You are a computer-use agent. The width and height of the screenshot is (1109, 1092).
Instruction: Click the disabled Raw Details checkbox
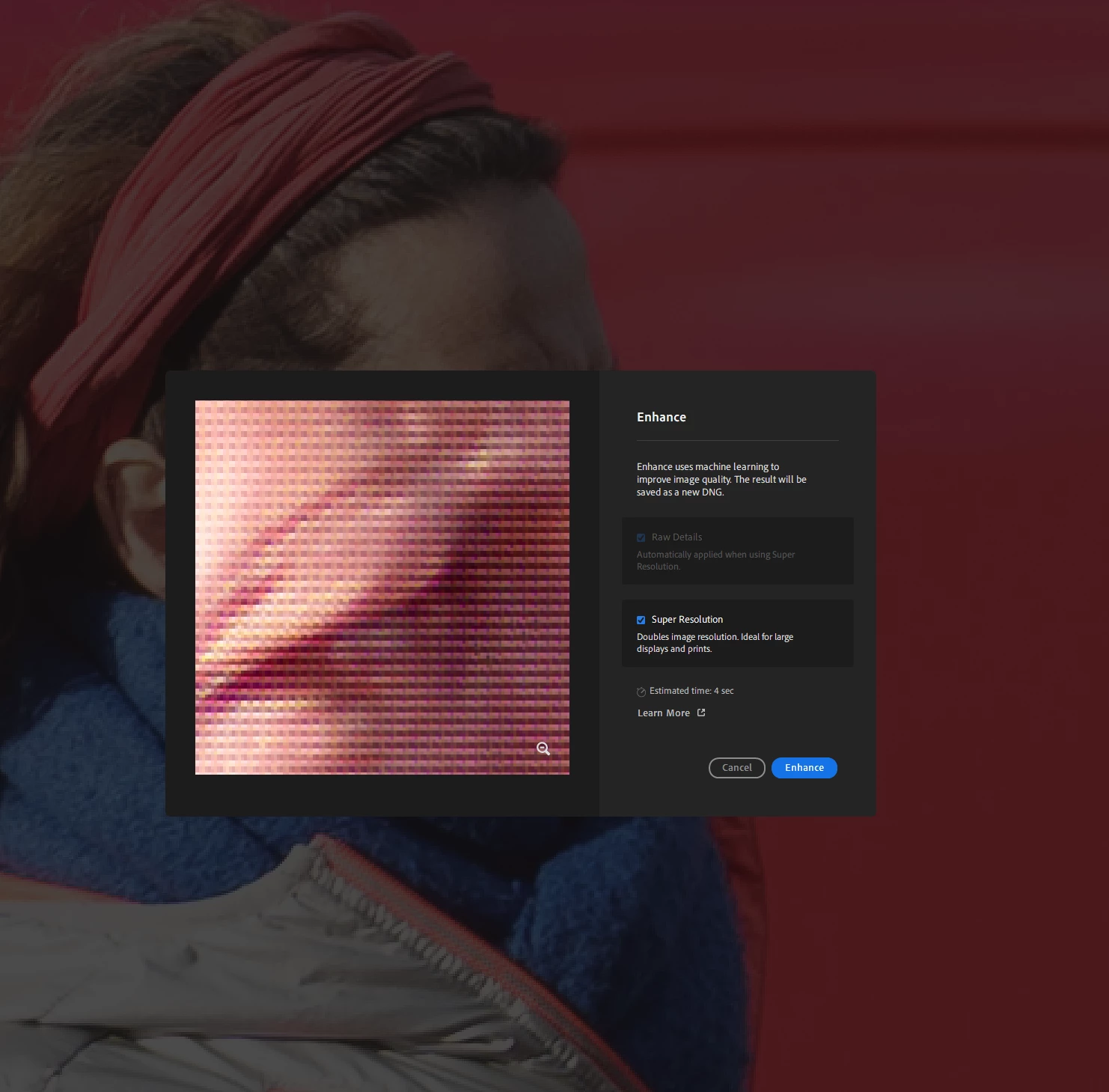click(x=641, y=537)
